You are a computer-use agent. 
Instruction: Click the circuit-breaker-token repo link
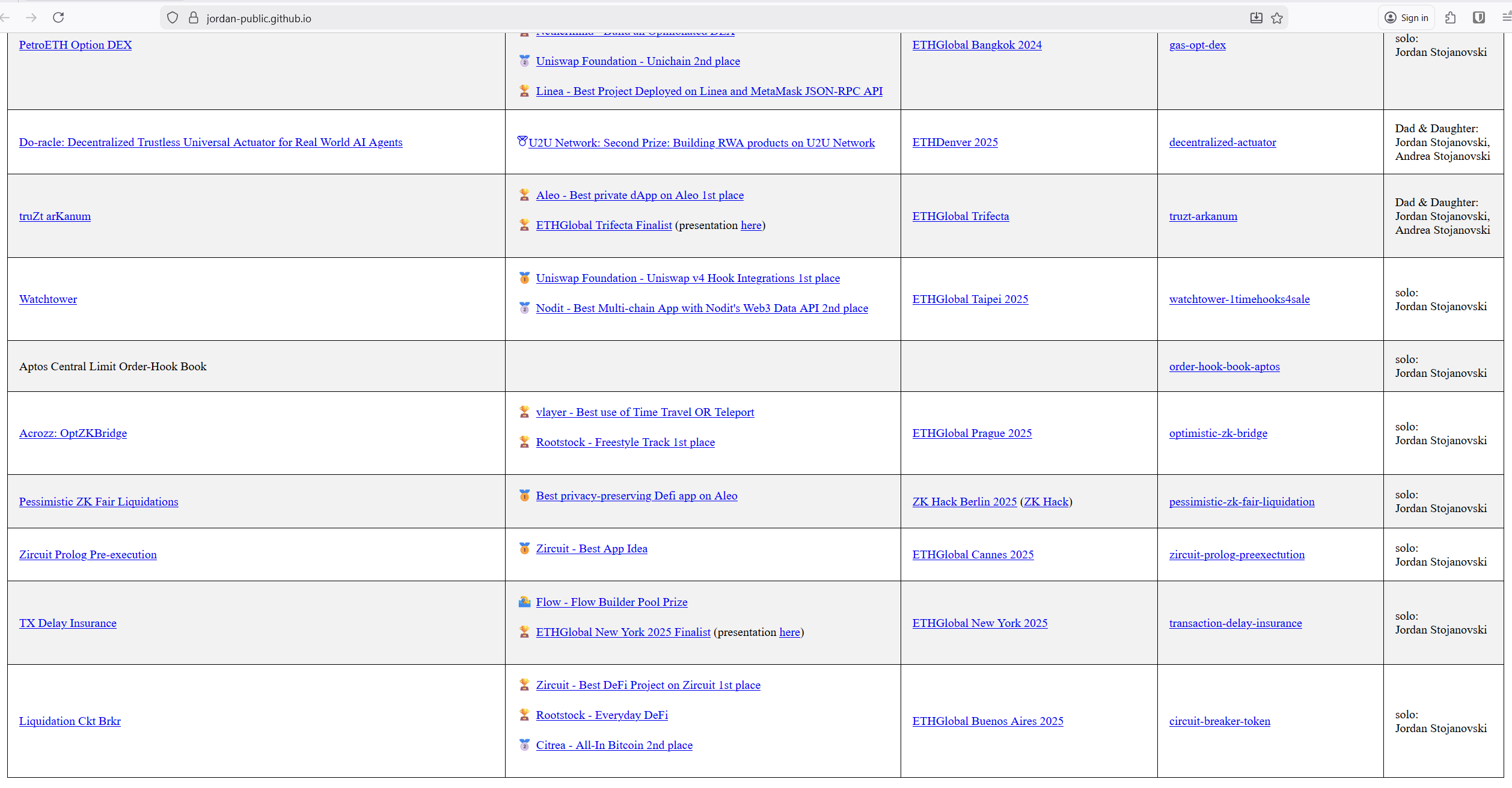1219,721
